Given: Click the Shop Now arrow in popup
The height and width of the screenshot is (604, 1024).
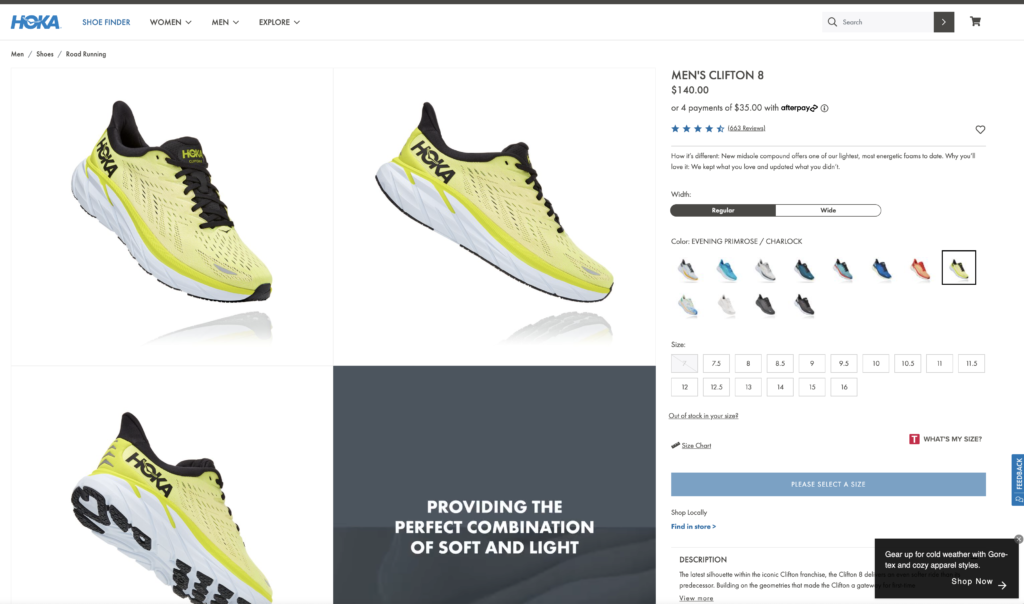Looking at the screenshot, I should point(1002,585).
